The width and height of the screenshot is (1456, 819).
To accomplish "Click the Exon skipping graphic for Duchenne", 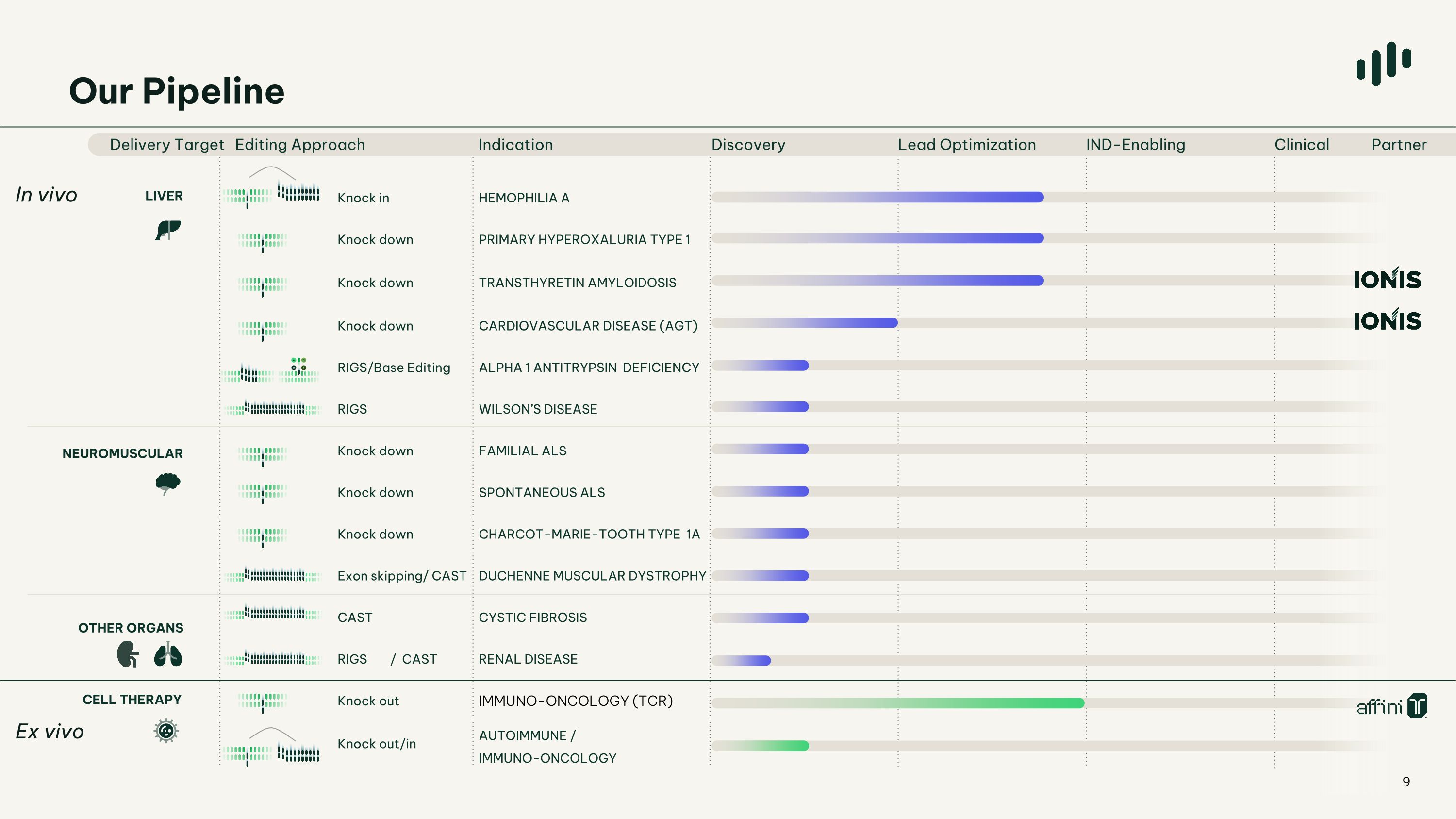I will tap(272, 575).
